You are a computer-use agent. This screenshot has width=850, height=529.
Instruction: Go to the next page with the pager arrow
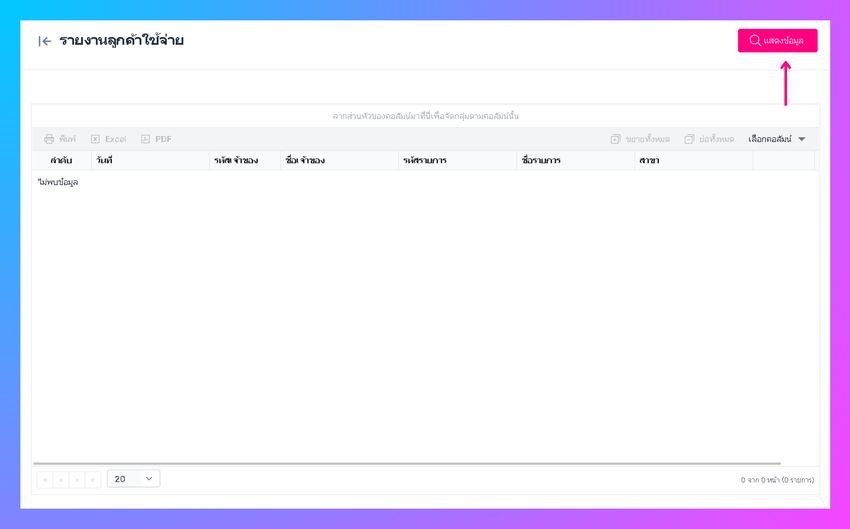77,480
